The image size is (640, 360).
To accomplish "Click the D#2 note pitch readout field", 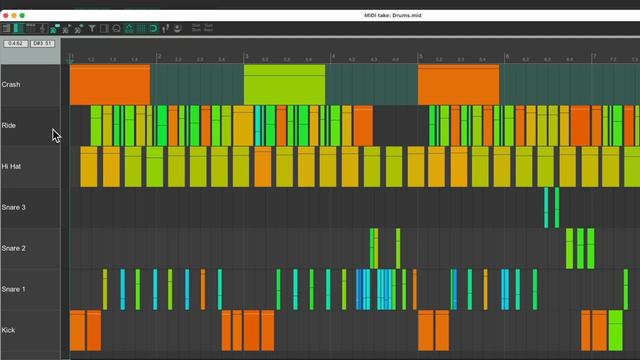I will (42, 43).
